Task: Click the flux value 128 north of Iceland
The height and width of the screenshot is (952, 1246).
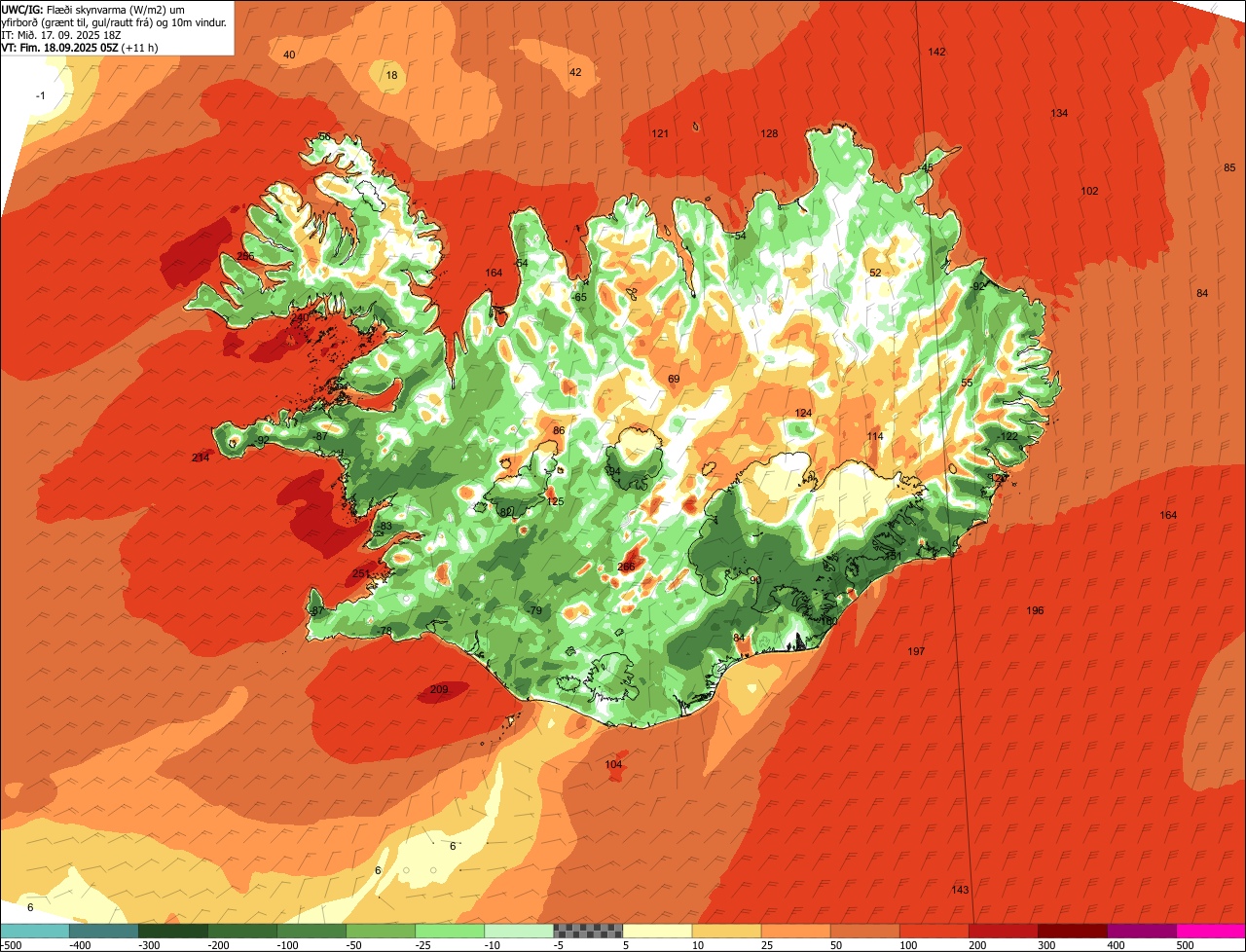Action: (x=769, y=134)
